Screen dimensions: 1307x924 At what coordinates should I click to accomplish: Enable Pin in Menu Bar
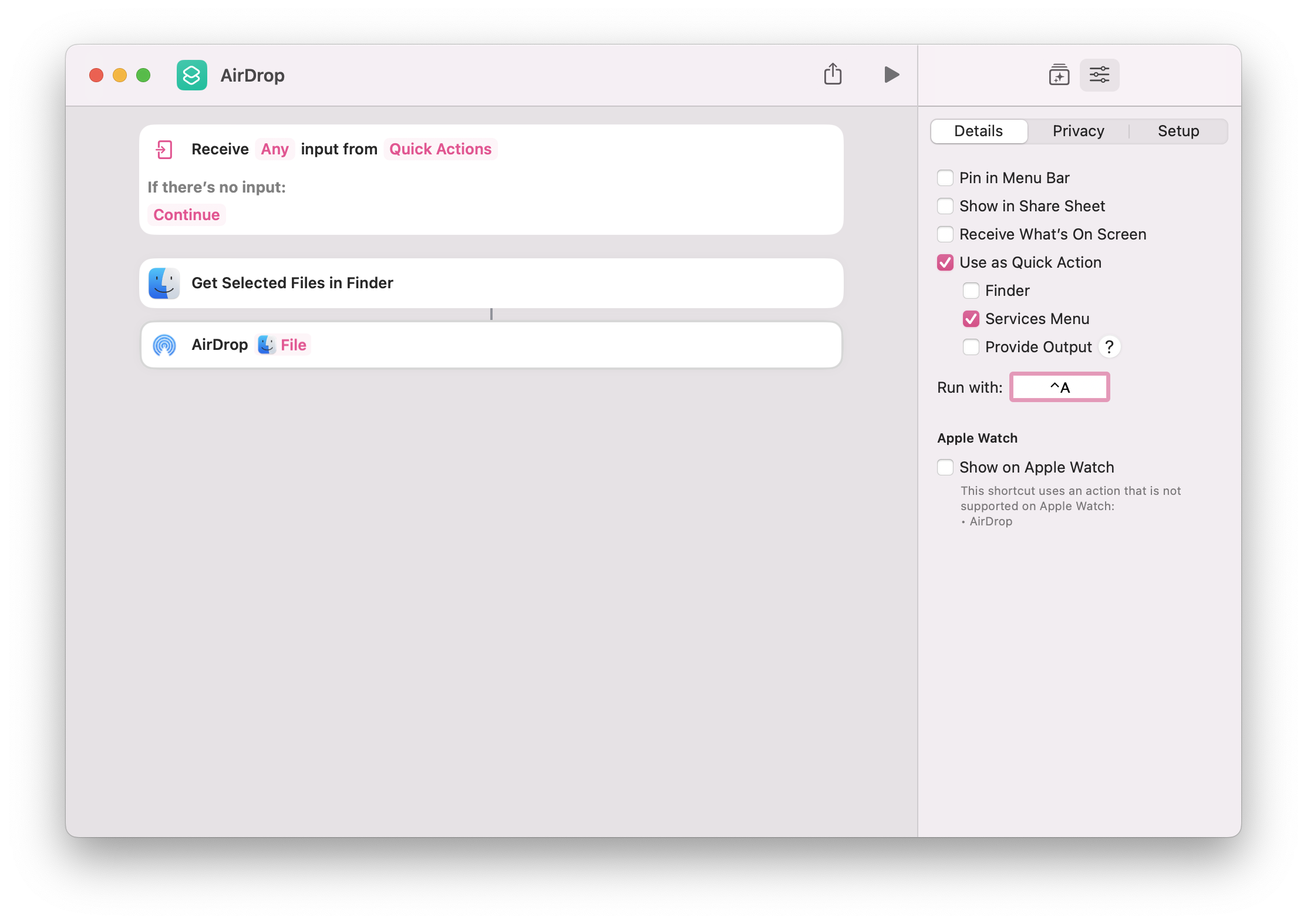945,178
